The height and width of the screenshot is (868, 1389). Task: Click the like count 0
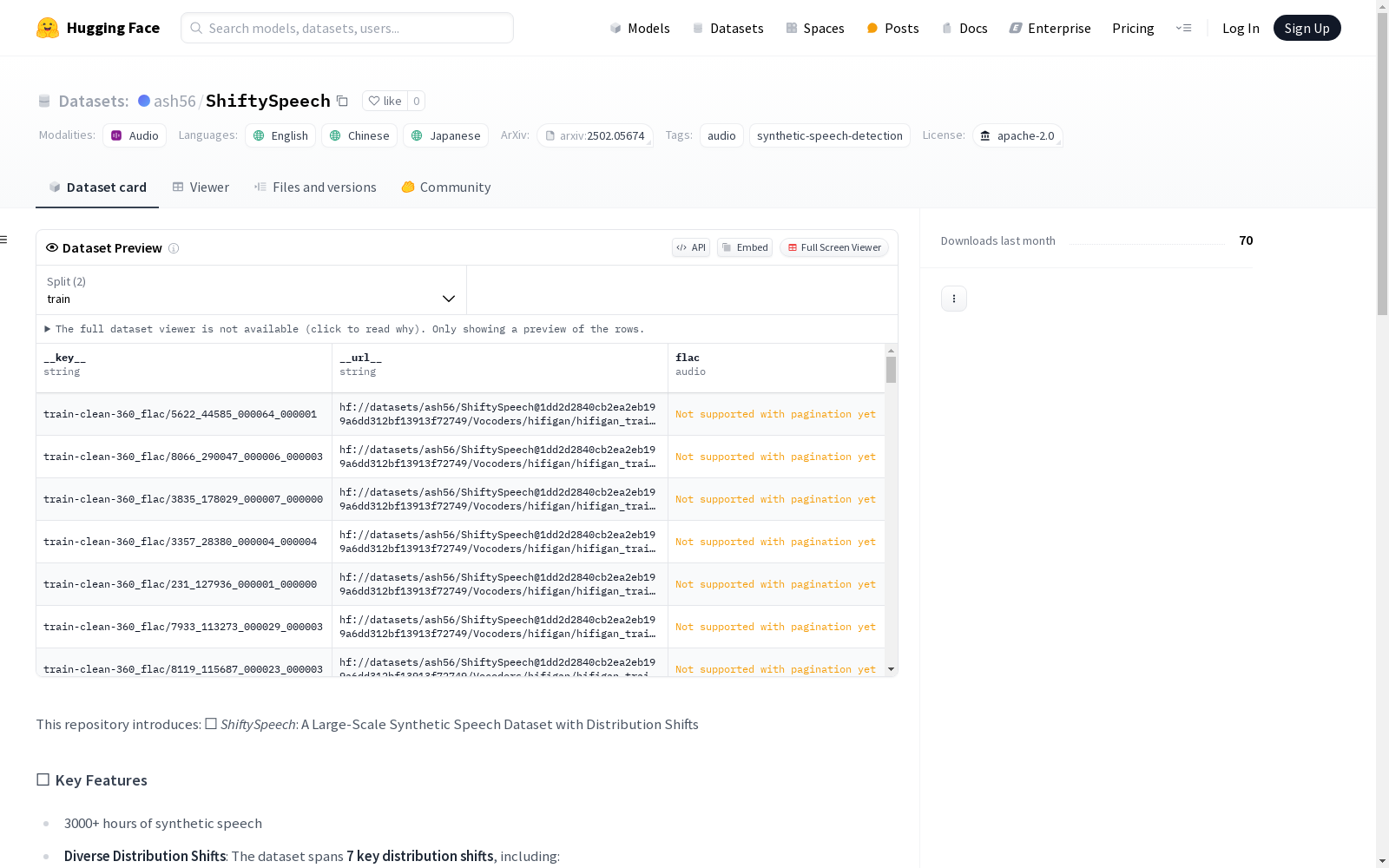[417, 101]
